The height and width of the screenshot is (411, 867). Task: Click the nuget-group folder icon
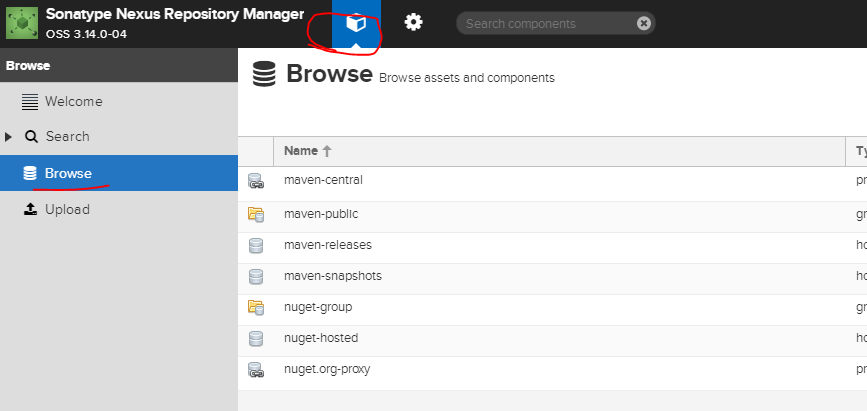(255, 308)
